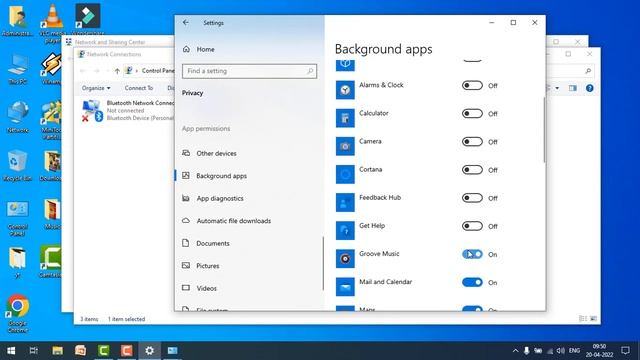Click Settings gear on taskbar
Image resolution: width=640 pixels, height=360 pixels.
pyautogui.click(x=149, y=351)
